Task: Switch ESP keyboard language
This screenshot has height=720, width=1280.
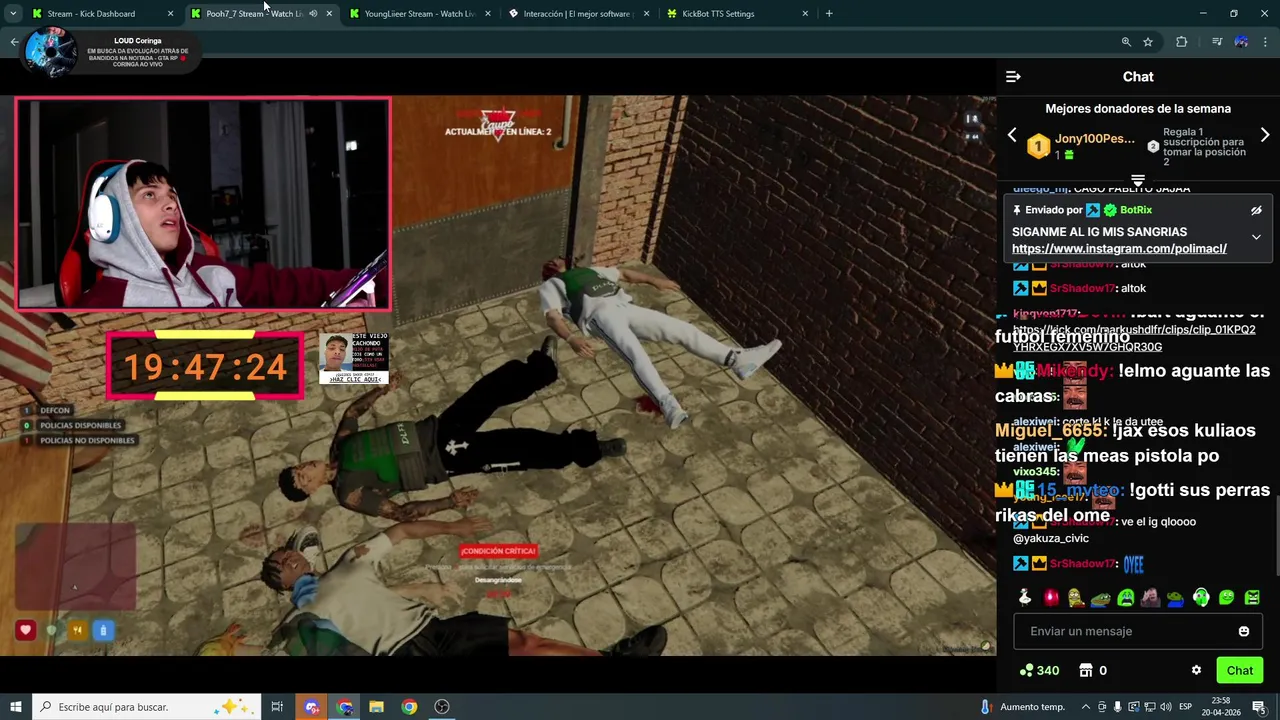Action: click(1185, 707)
